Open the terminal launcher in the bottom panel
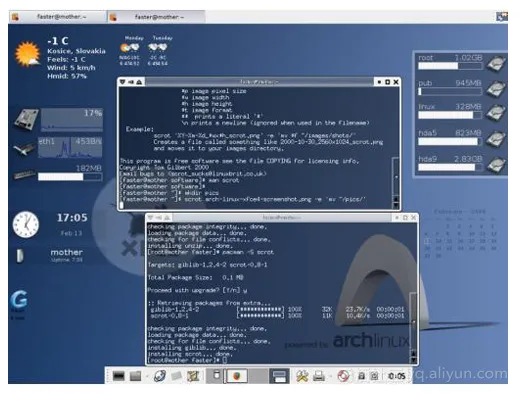This screenshot has width=519, height=394. pyautogui.click(x=118, y=376)
